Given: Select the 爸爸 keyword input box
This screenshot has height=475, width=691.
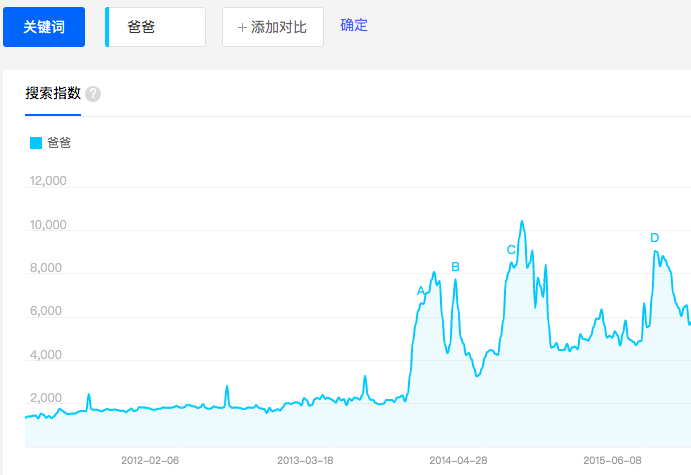Looking at the screenshot, I should tap(156, 27).
